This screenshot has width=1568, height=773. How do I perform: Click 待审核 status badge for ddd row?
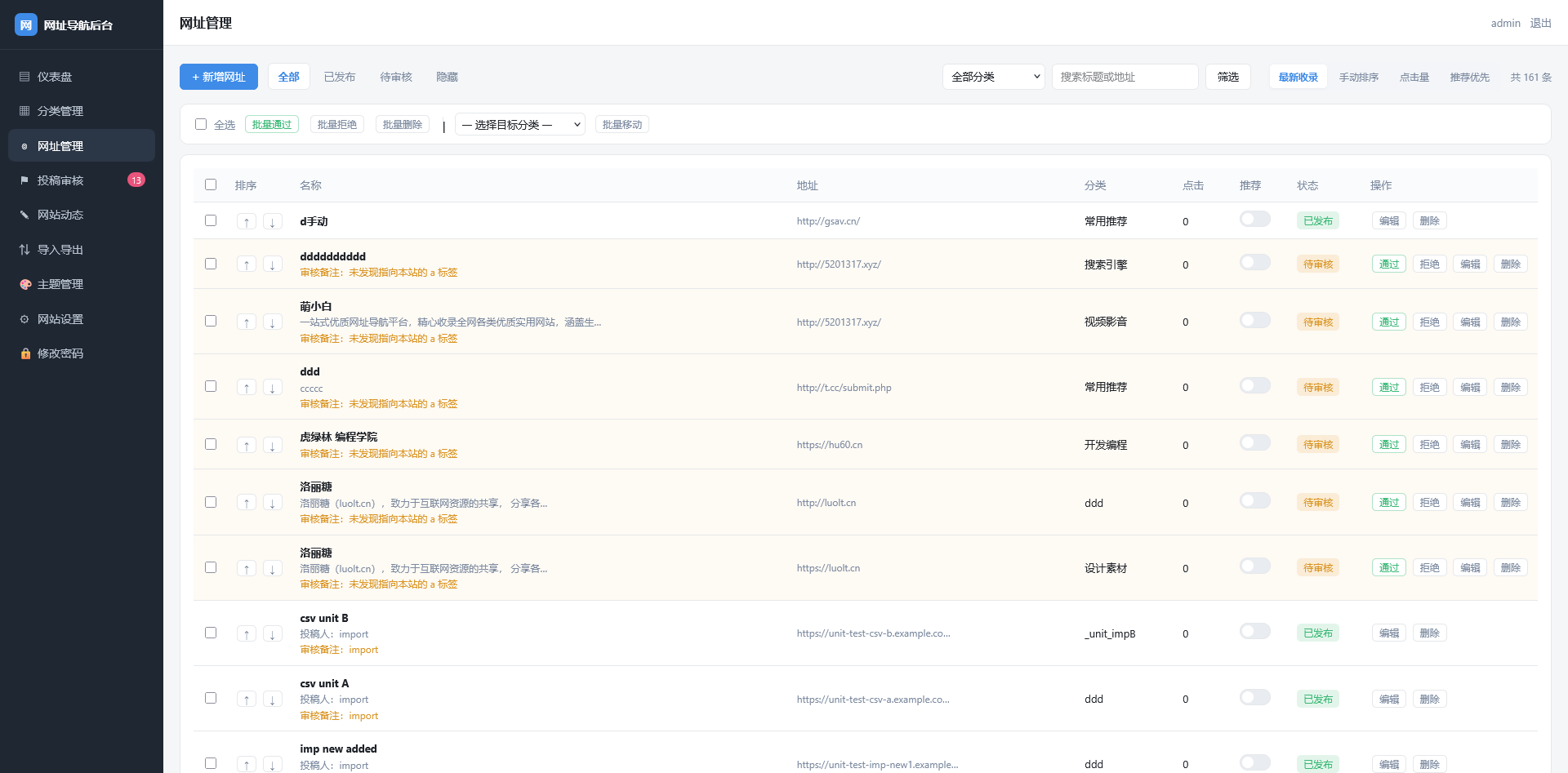pos(1318,387)
